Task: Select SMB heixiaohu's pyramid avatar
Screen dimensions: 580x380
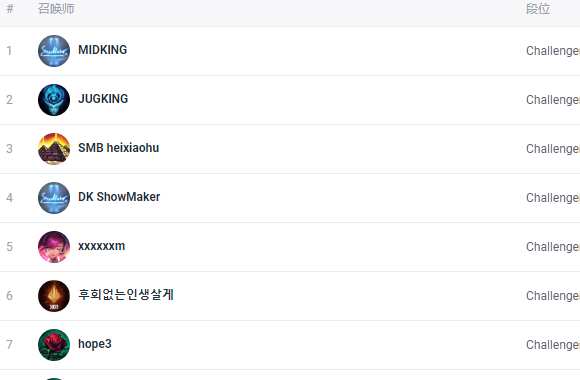Action: coord(54,149)
